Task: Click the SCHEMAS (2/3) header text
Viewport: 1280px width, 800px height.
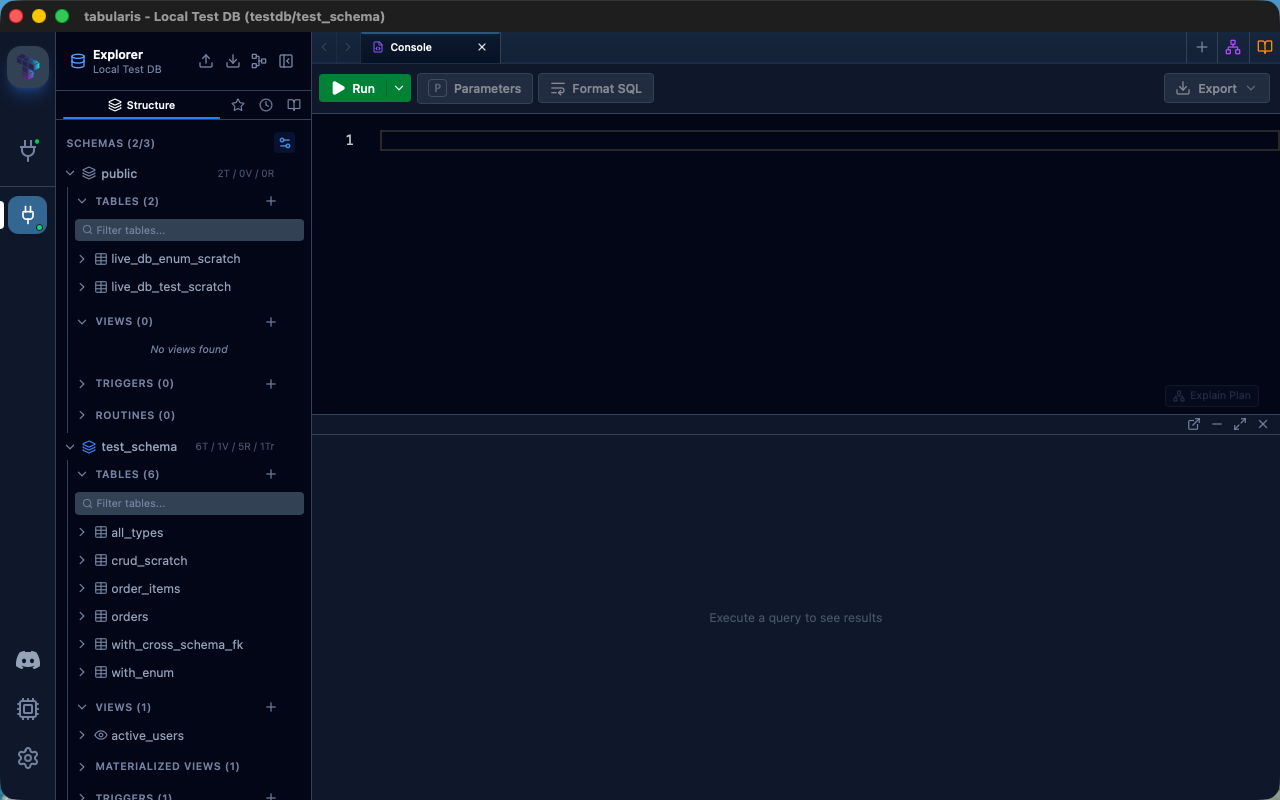Action: 111,143
